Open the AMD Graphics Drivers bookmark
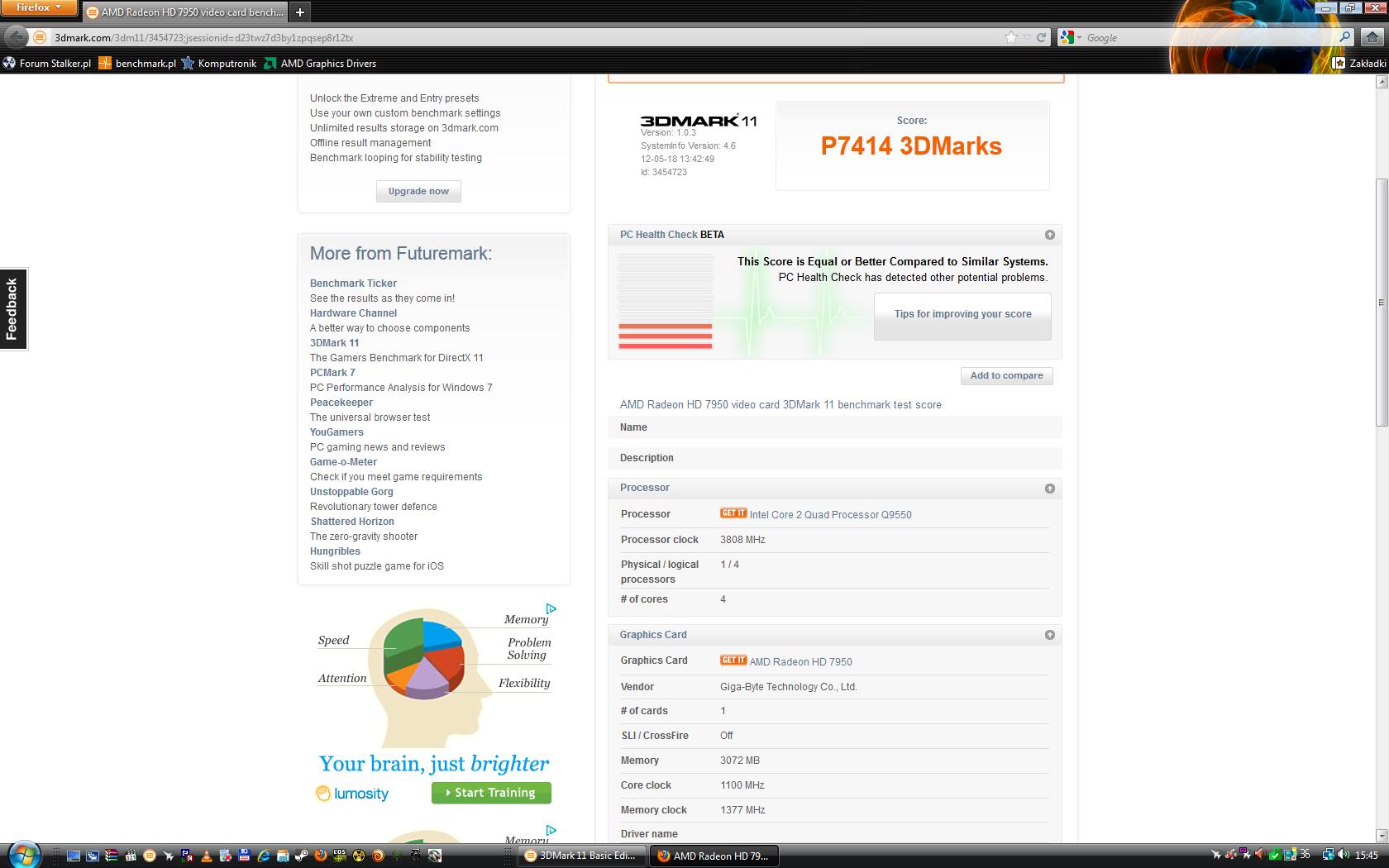The width and height of the screenshot is (1389, 868). [x=320, y=63]
